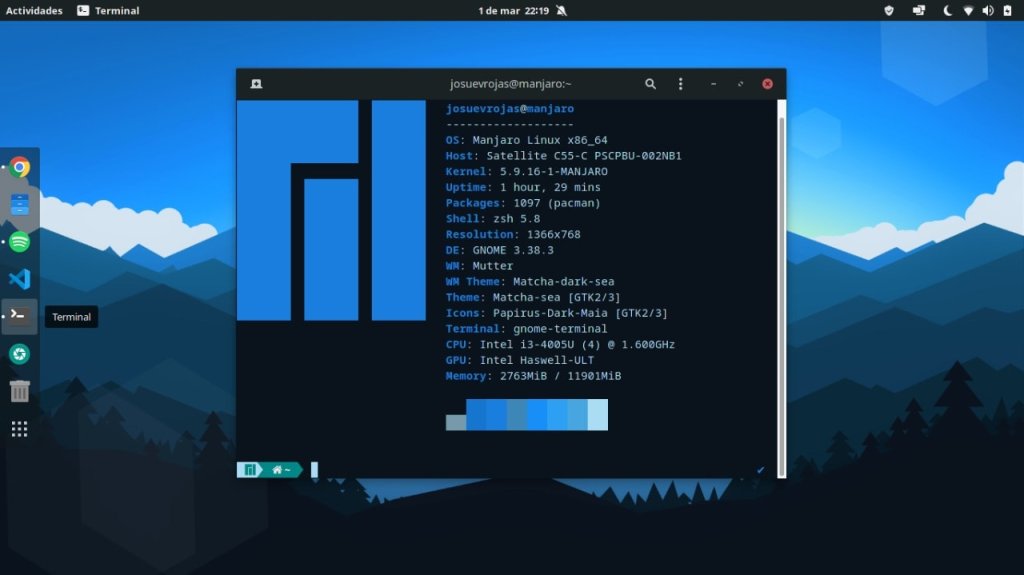Open the file manager from dock
This screenshot has height=575, width=1024.
tap(20, 205)
